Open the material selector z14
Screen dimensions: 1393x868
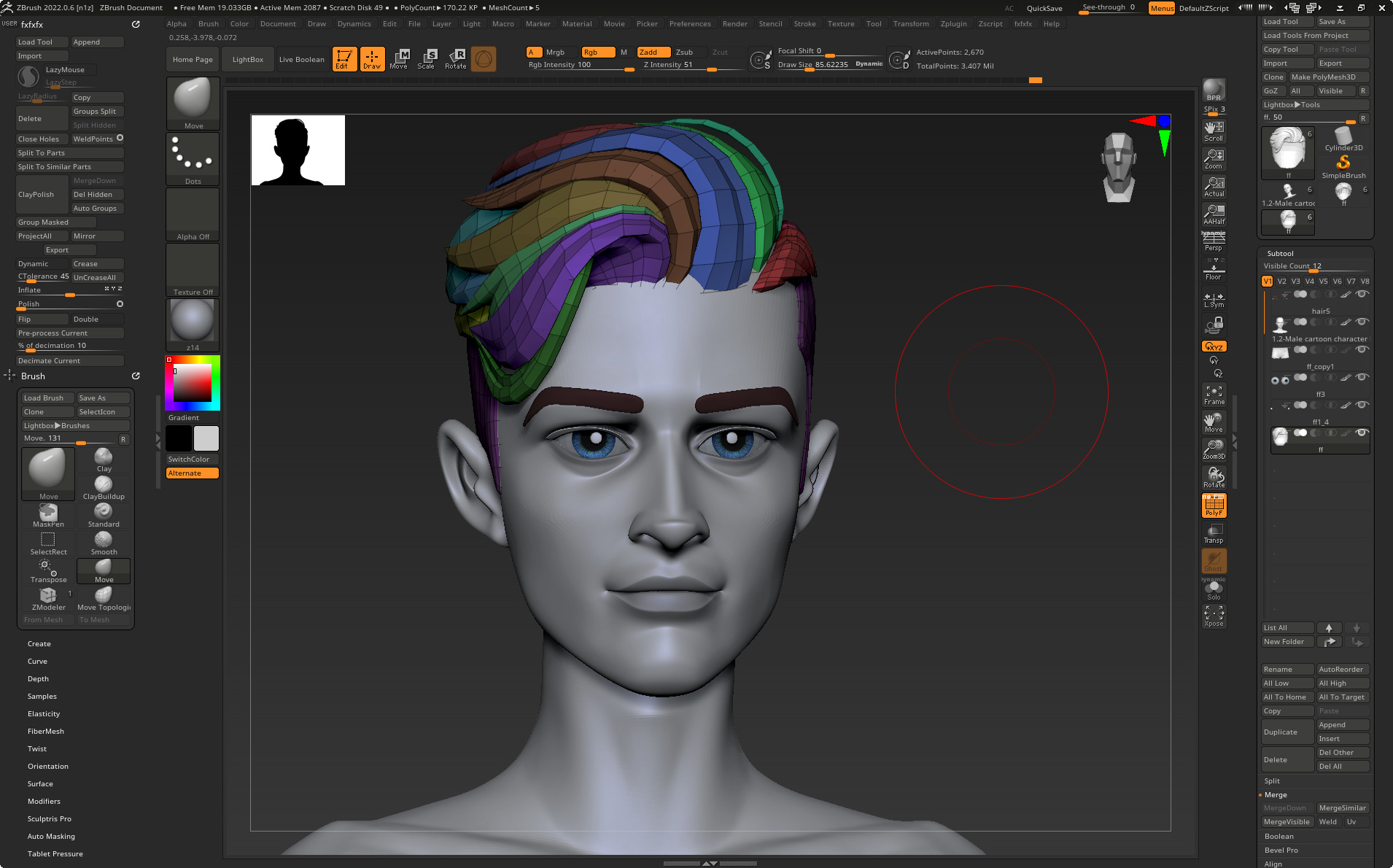(x=193, y=325)
